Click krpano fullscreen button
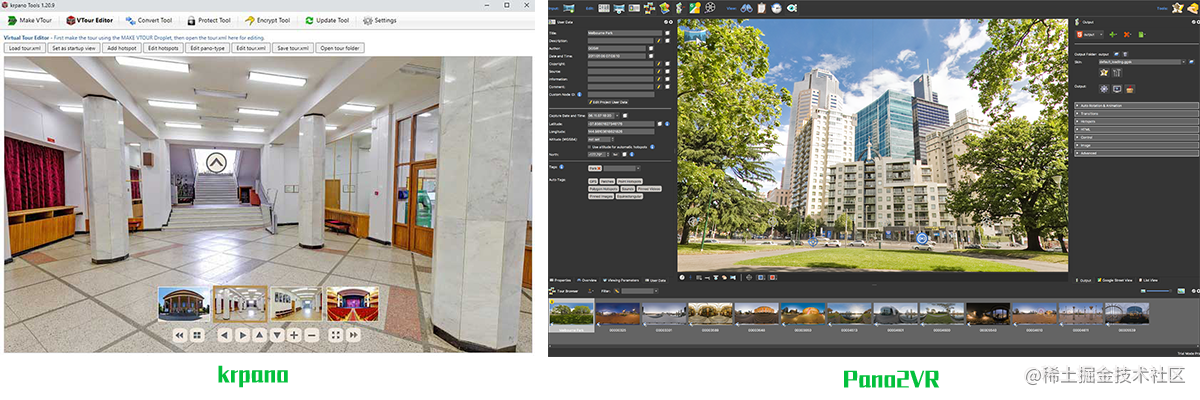The image size is (1200, 400). click(336, 335)
